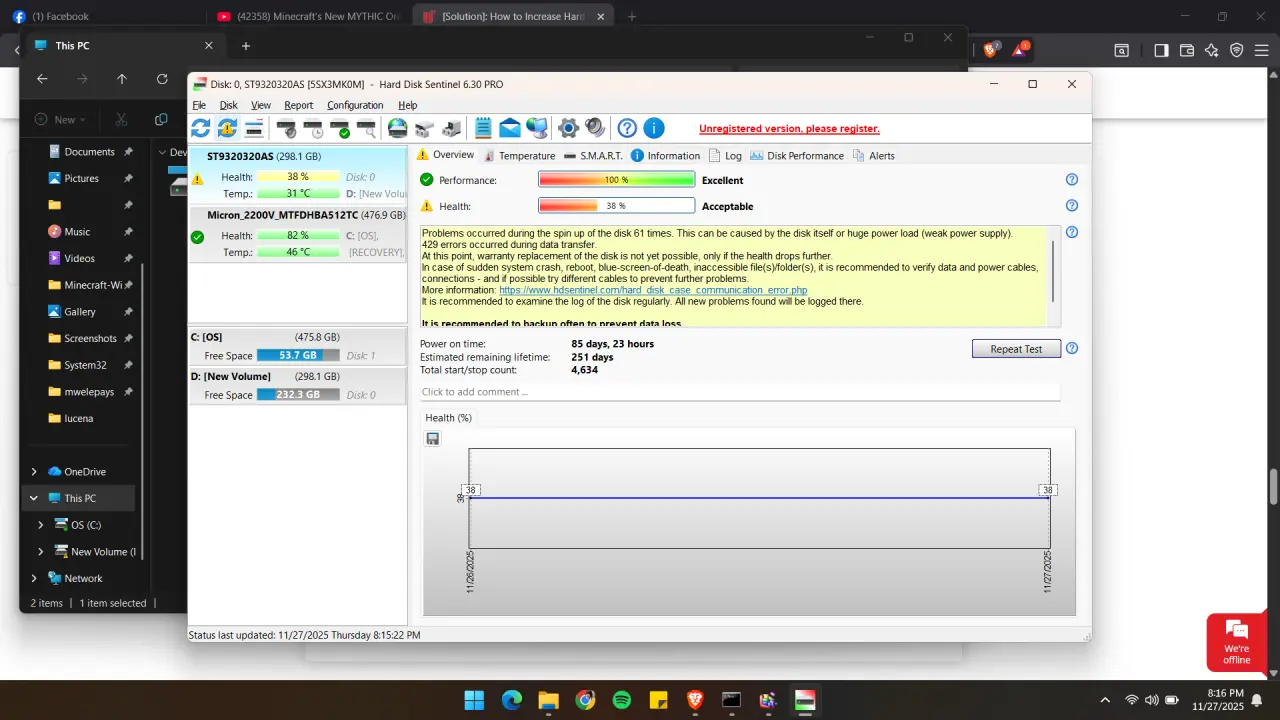The image size is (1280, 720).
Task: Switch to the Information tab
Action: (665, 156)
